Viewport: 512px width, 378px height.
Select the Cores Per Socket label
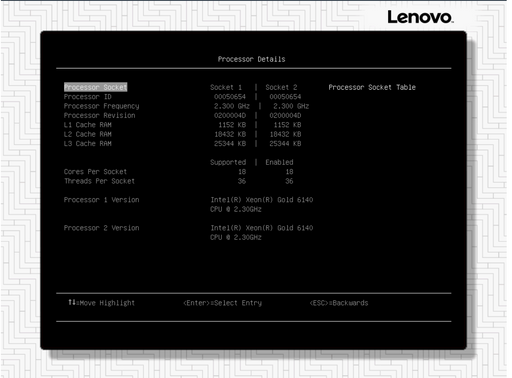95,172
